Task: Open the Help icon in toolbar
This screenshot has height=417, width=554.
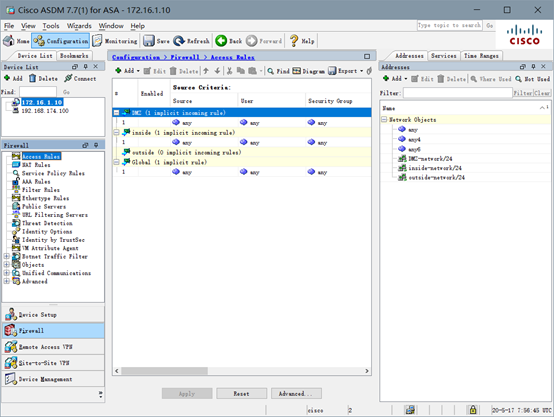Action: click(302, 41)
